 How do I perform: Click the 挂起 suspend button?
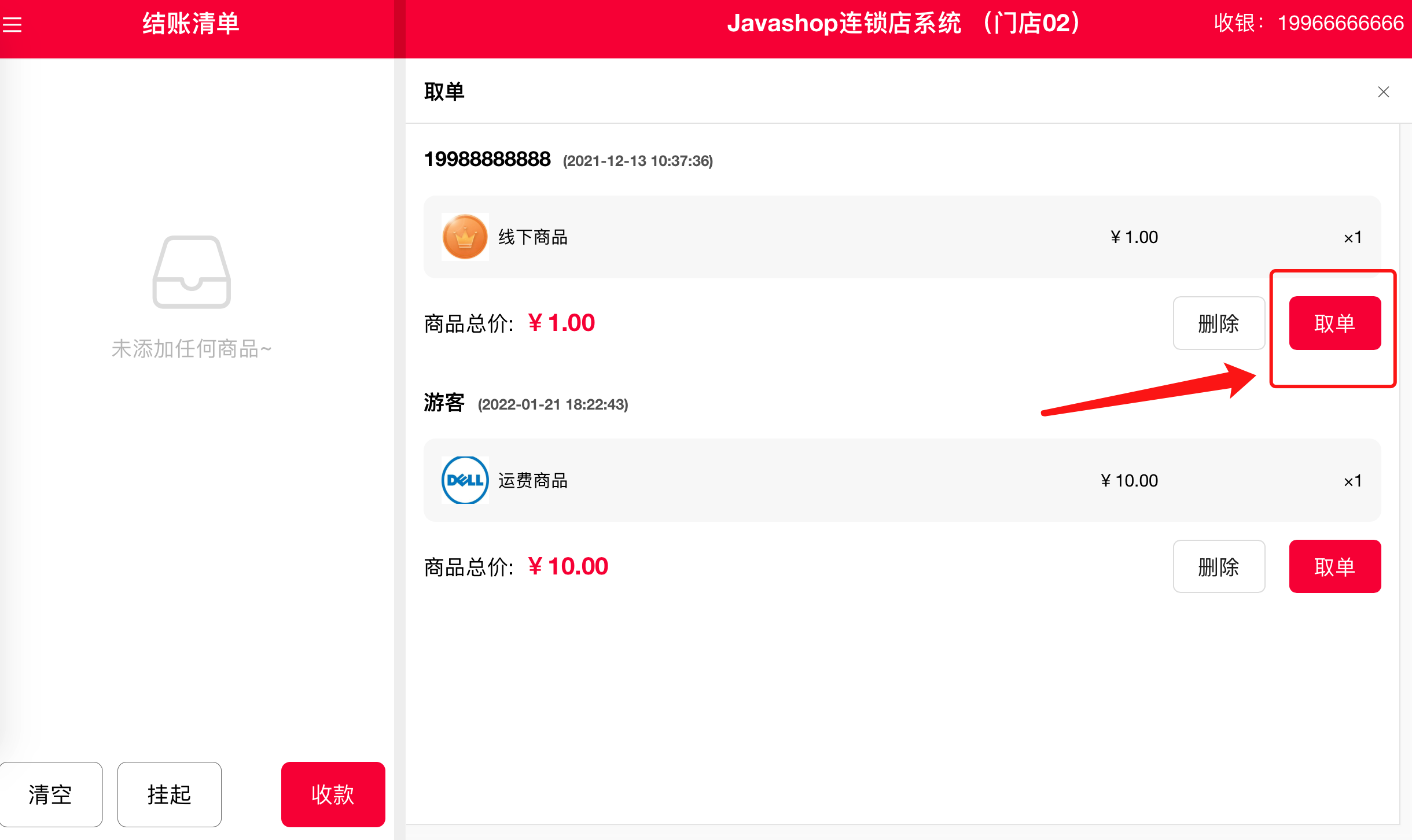pyautogui.click(x=169, y=794)
